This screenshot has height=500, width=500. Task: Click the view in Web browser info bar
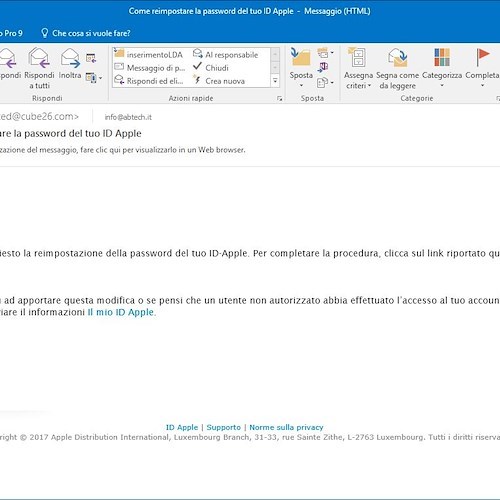point(123,150)
